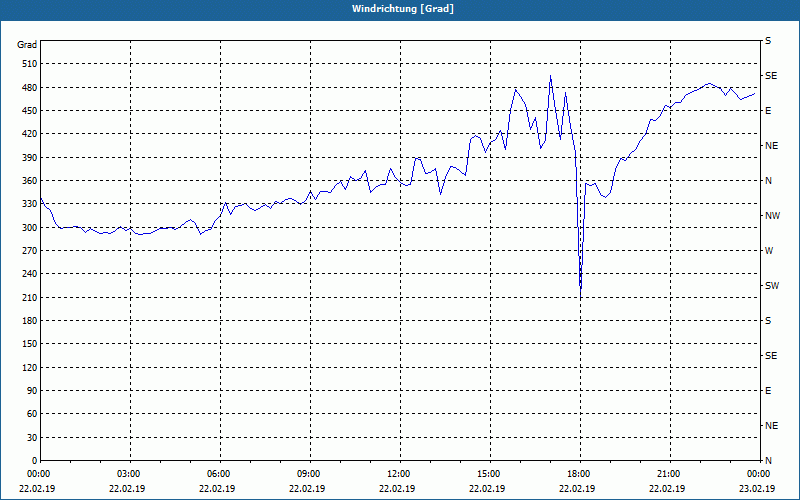Click the sharp downward spike of the blue line at 18:00
Image resolution: width=800 pixels, height=500 pixels.
[x=581, y=295]
